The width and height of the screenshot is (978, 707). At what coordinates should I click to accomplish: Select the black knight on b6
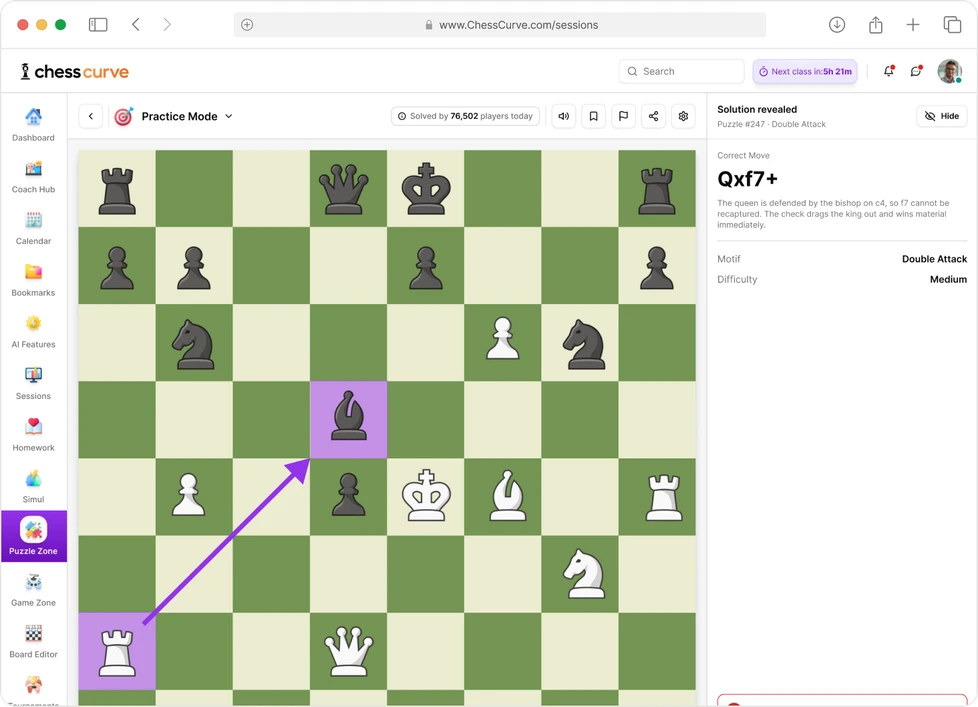194,342
